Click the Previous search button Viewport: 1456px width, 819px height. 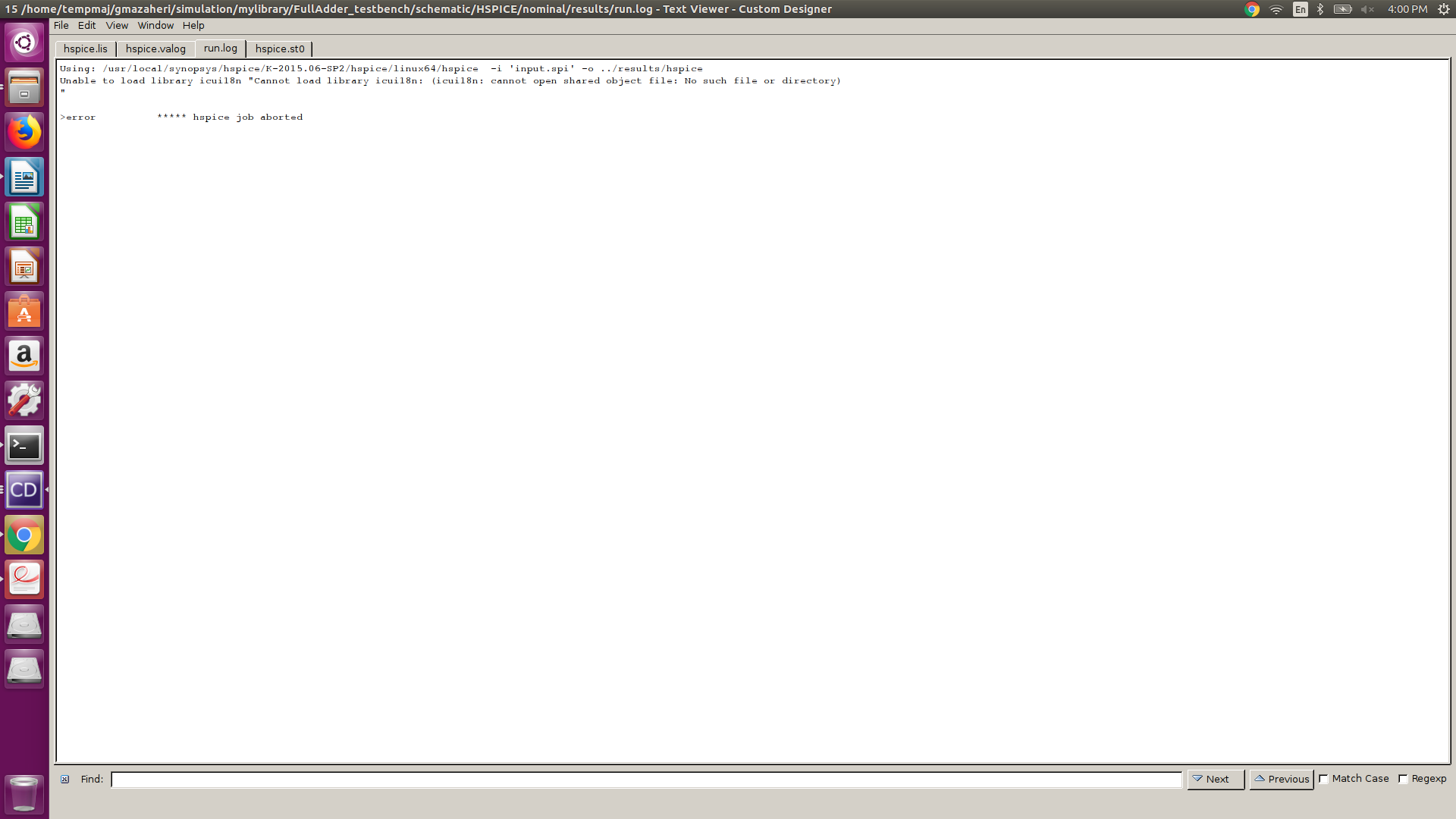pos(1282,779)
